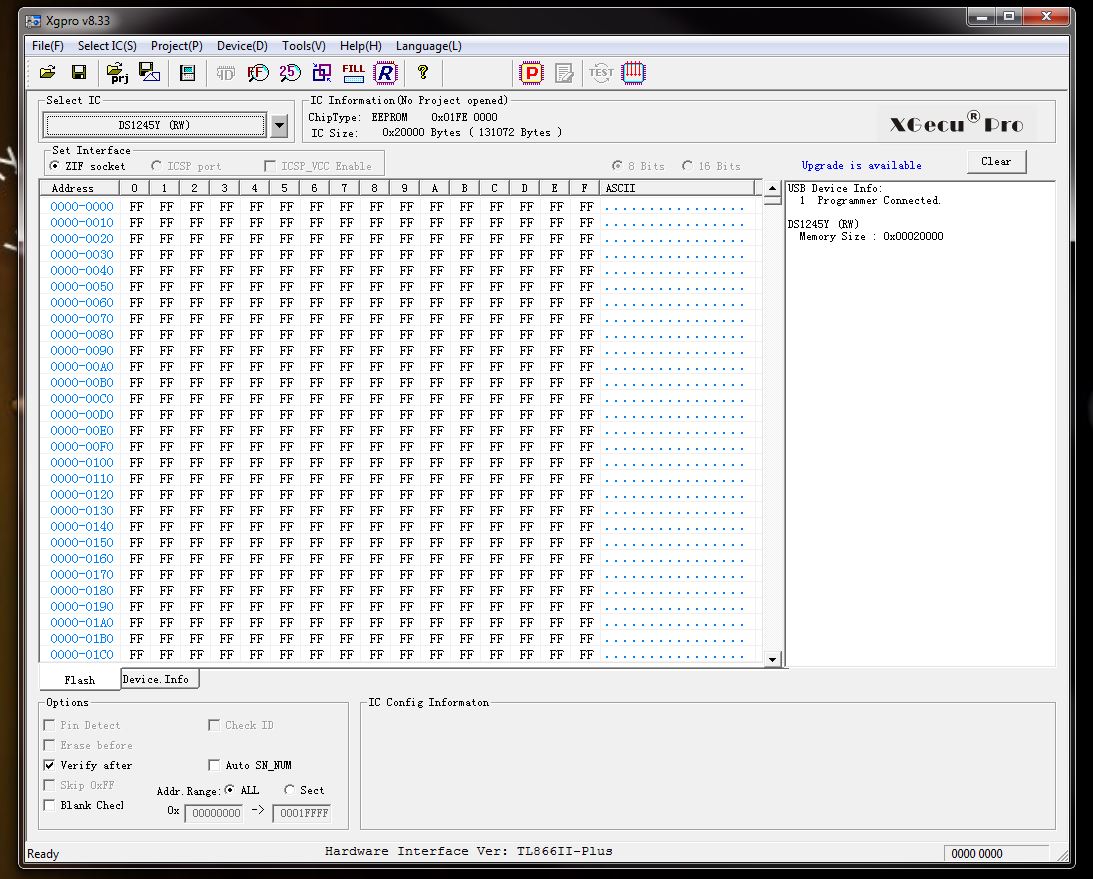The height and width of the screenshot is (879, 1093).
Task: Click the grayed TEST icon
Action: [601, 72]
